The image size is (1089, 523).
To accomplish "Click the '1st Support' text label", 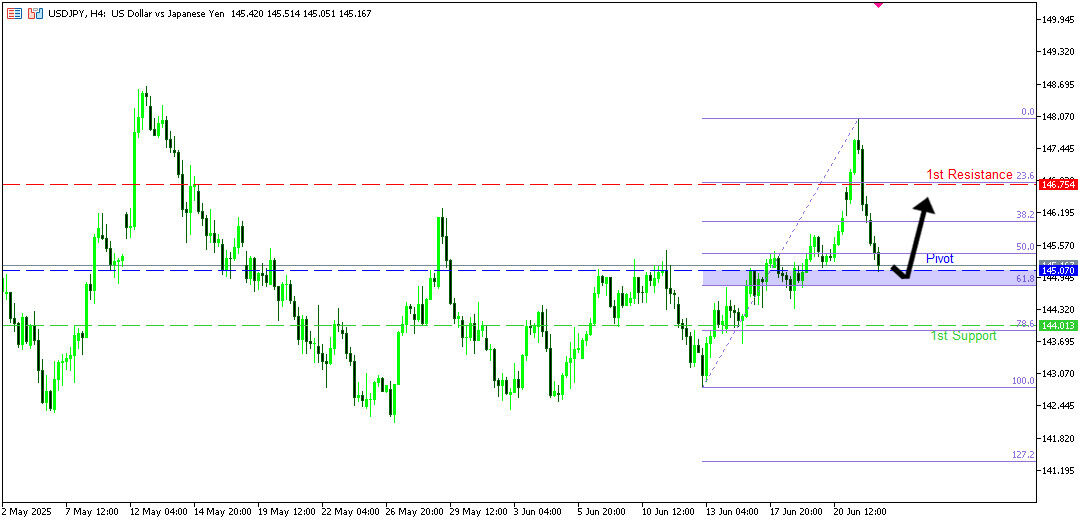I will (963, 337).
